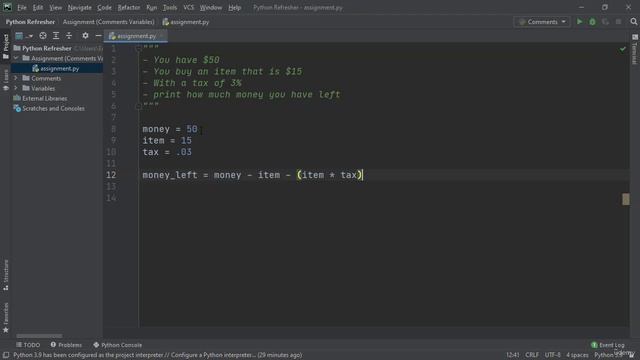Screen dimensions: 640x360
Task: Select Scratches and Consoles node
Action: [x=53, y=108]
